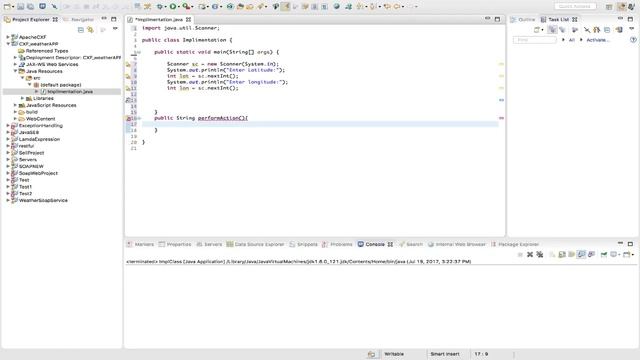Open the Internal Web Browser tab
The width and height of the screenshot is (640, 360).
(x=457, y=244)
